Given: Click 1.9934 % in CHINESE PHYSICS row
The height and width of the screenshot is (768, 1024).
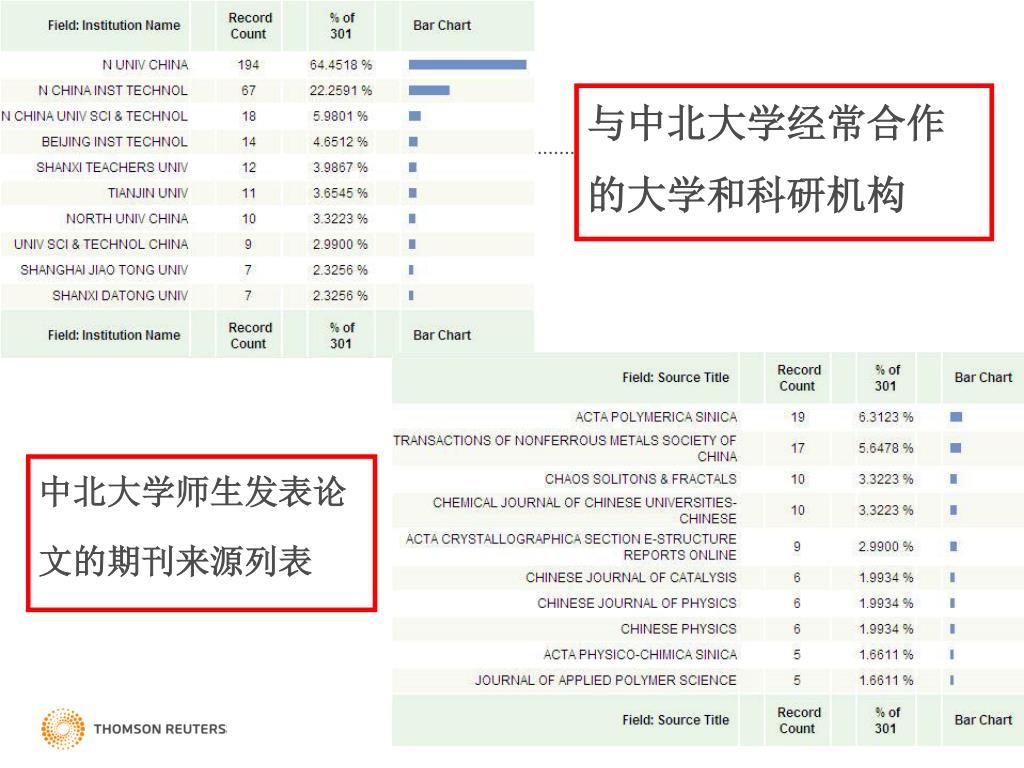Looking at the screenshot, I should 886,629.
